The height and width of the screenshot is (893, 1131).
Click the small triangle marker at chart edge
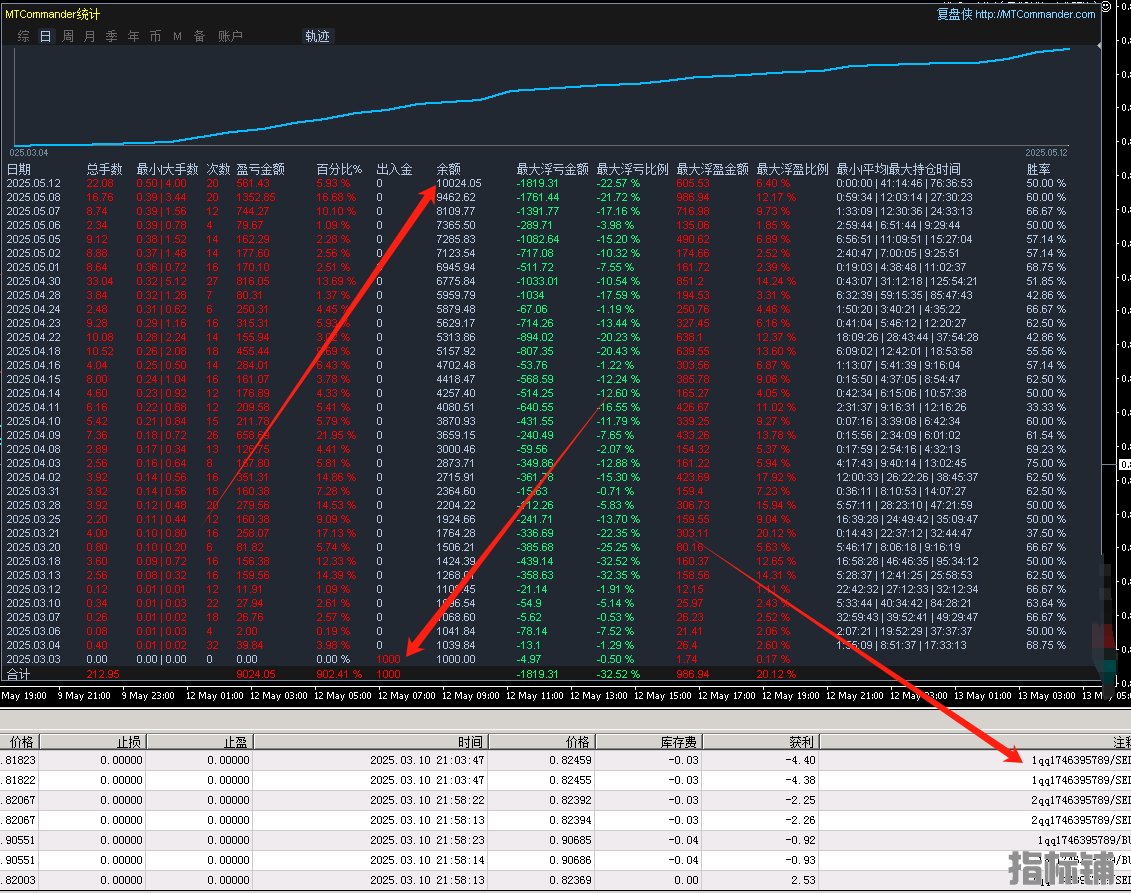tap(1099, 45)
